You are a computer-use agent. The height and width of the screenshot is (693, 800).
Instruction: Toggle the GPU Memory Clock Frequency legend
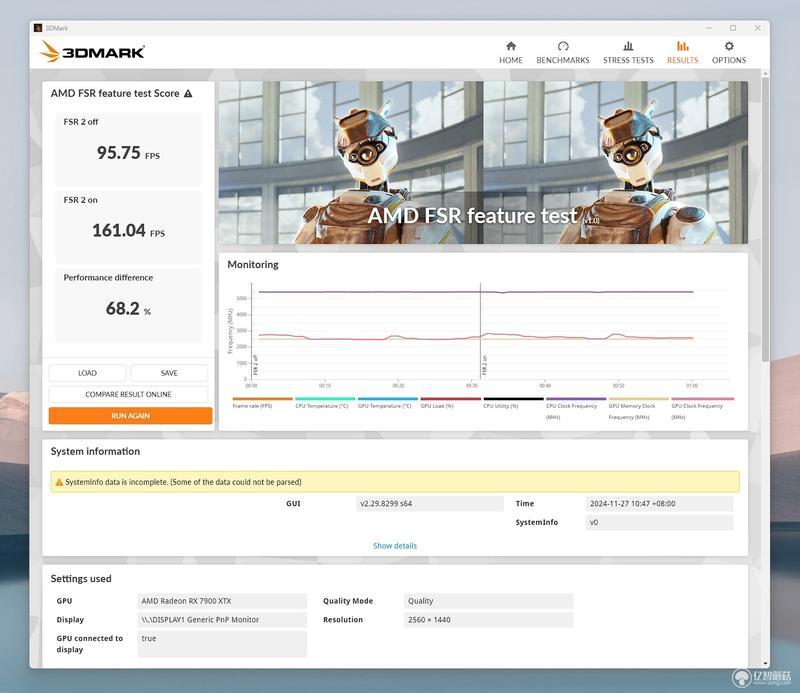[x=639, y=408]
